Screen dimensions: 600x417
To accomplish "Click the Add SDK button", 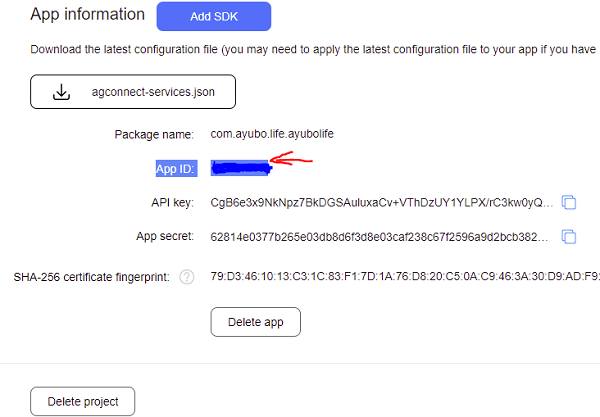I will [x=214, y=16].
